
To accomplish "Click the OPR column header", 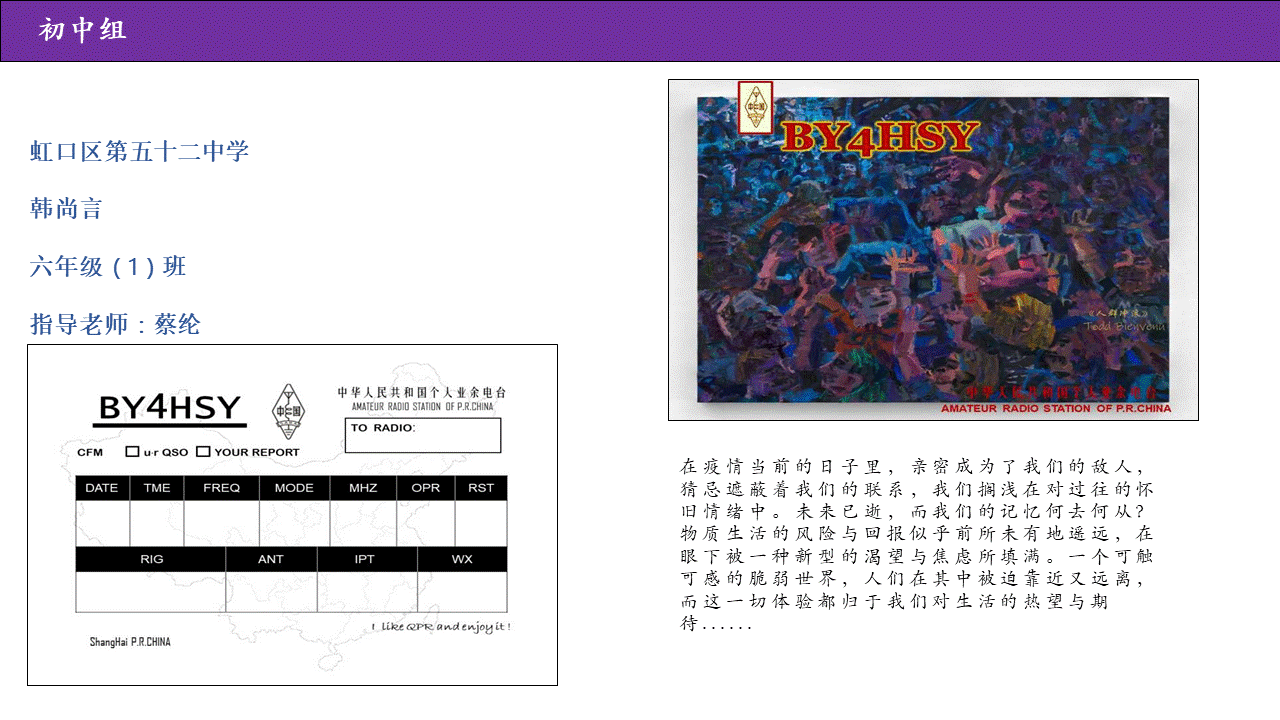I will pyautogui.click(x=426, y=488).
